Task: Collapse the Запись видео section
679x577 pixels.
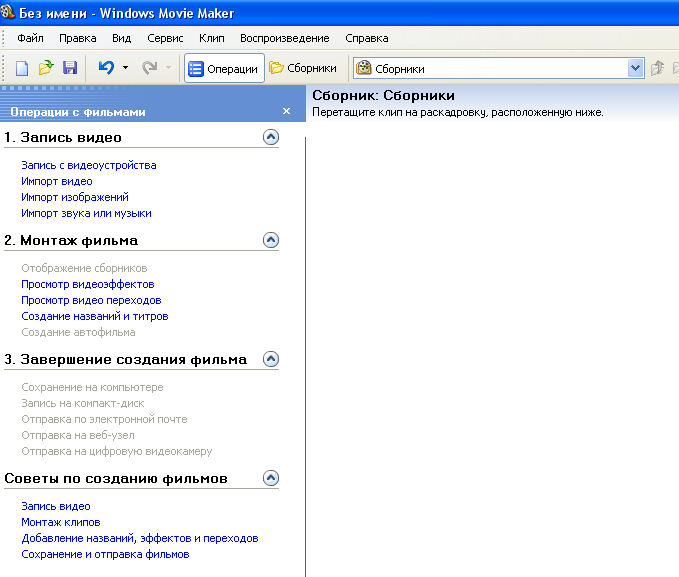Action: 271,137
